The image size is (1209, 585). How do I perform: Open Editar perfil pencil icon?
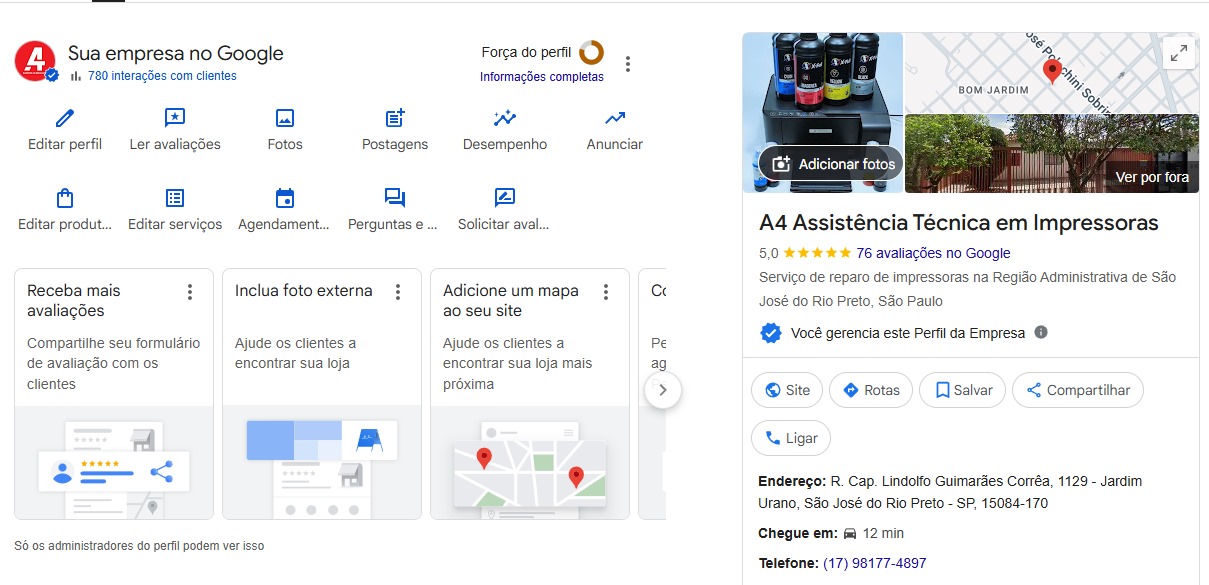click(65, 118)
